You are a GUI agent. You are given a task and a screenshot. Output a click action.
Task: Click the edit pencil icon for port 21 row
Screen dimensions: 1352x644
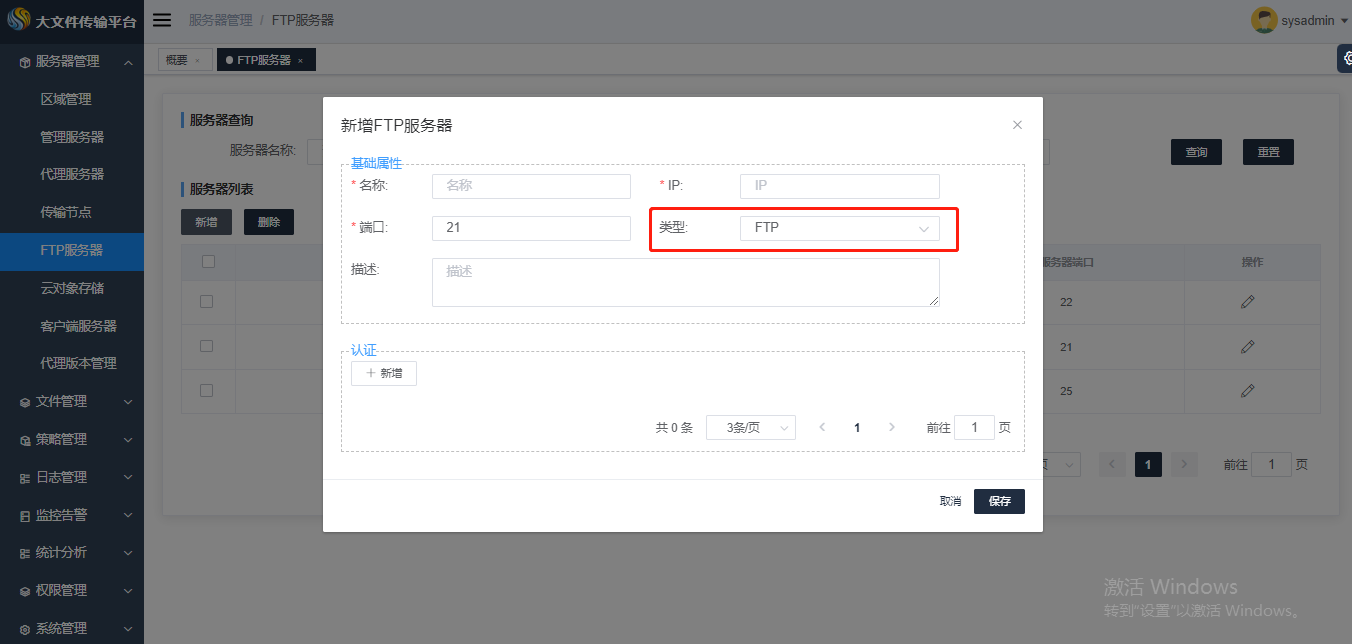click(1247, 346)
